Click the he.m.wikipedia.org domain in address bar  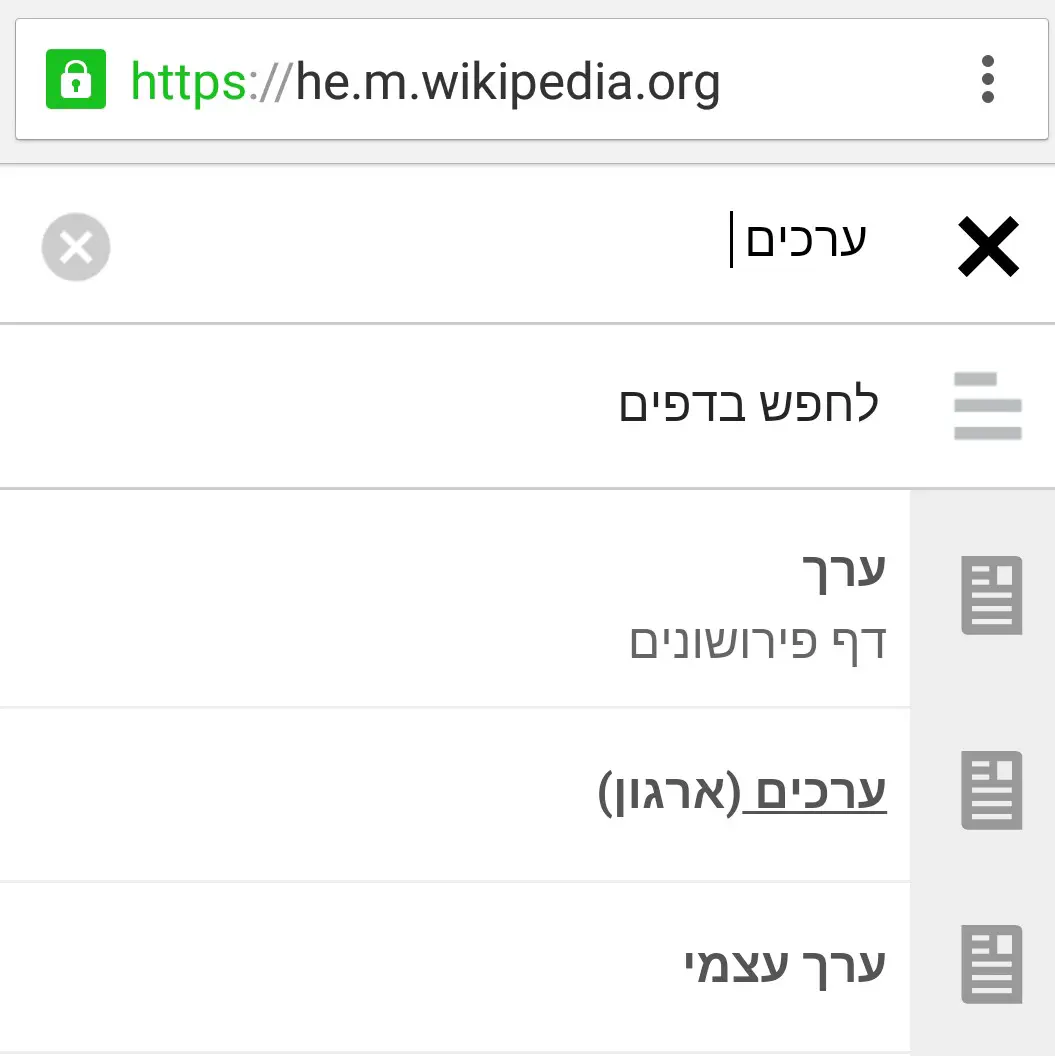508,82
